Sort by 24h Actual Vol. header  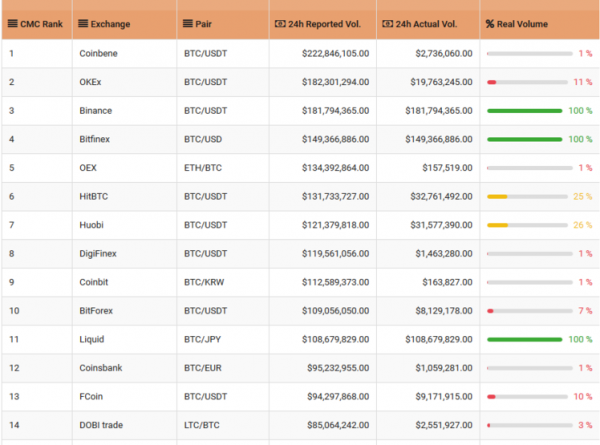pos(426,24)
